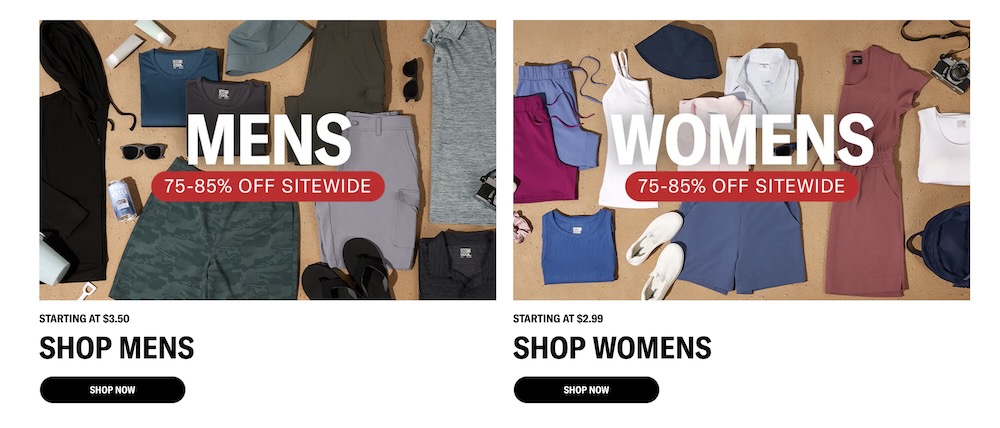This screenshot has width=1000, height=428.
Task: Select the Starting at $2.99 text
Action: click(x=558, y=318)
